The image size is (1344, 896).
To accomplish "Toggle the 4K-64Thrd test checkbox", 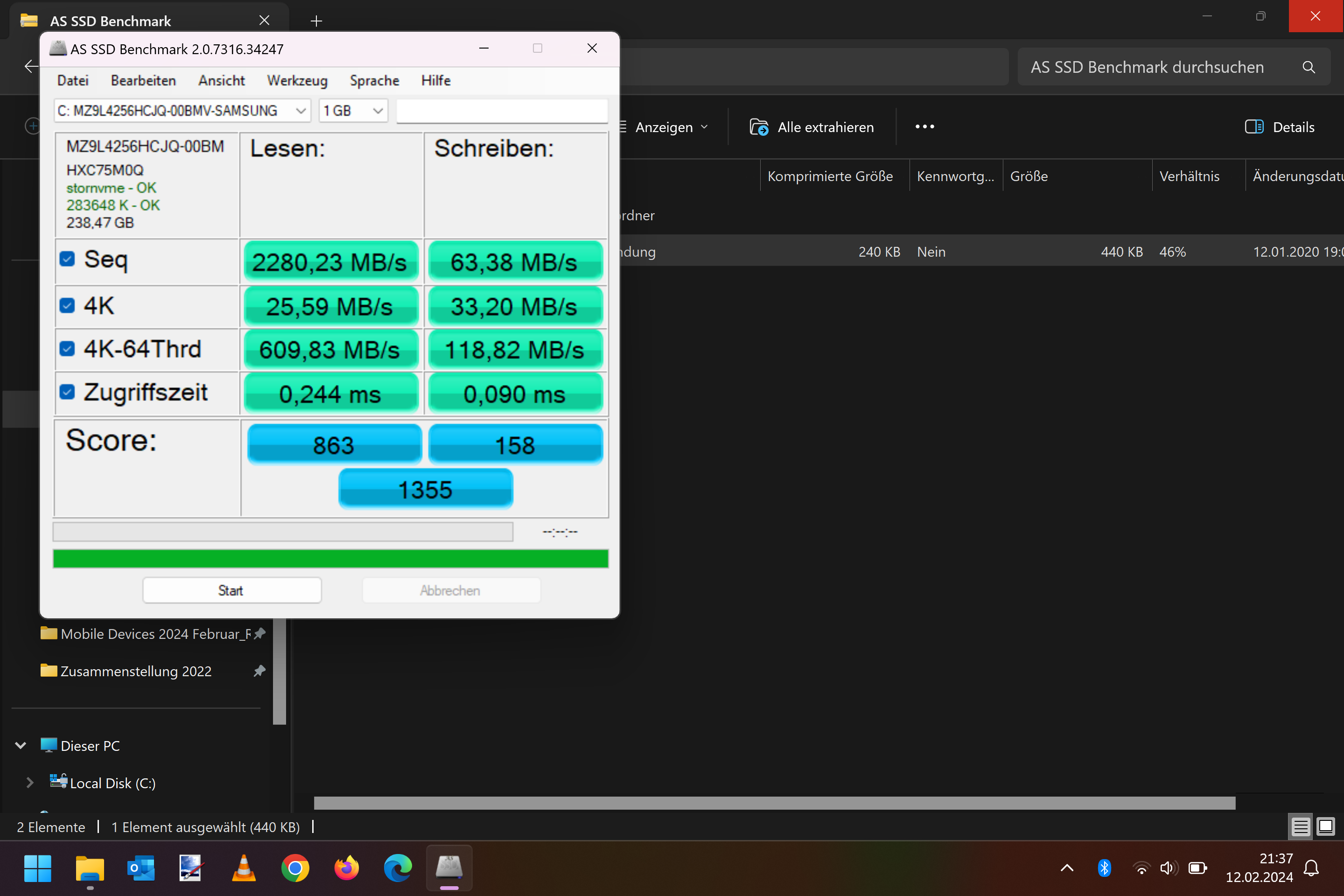I will pos(67,349).
